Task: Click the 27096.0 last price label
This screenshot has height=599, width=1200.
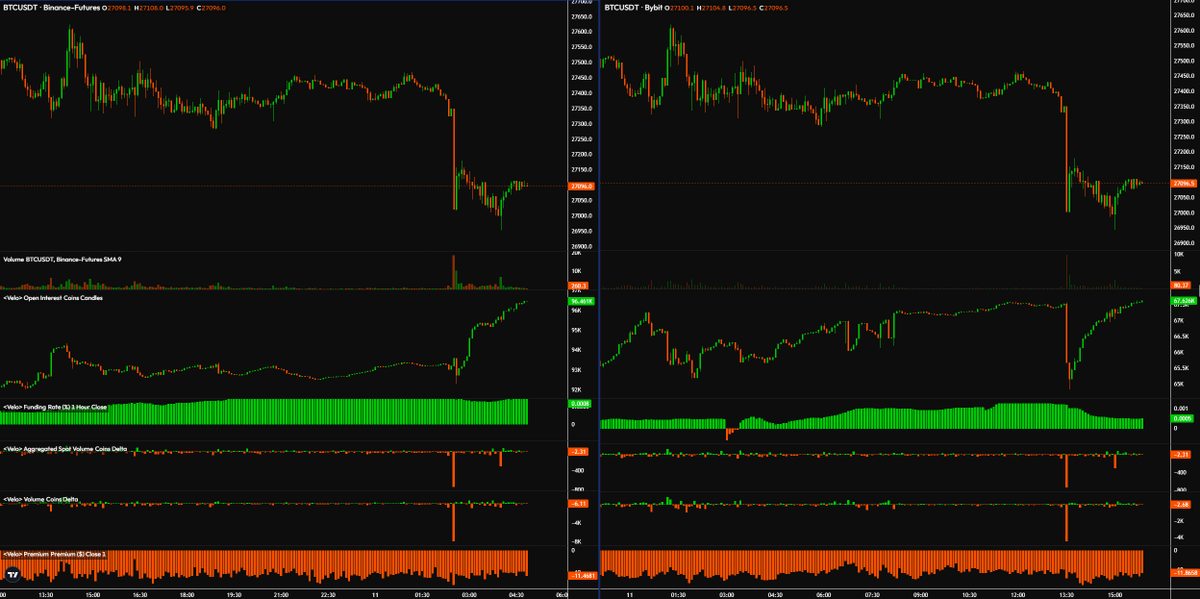Action: (581, 187)
